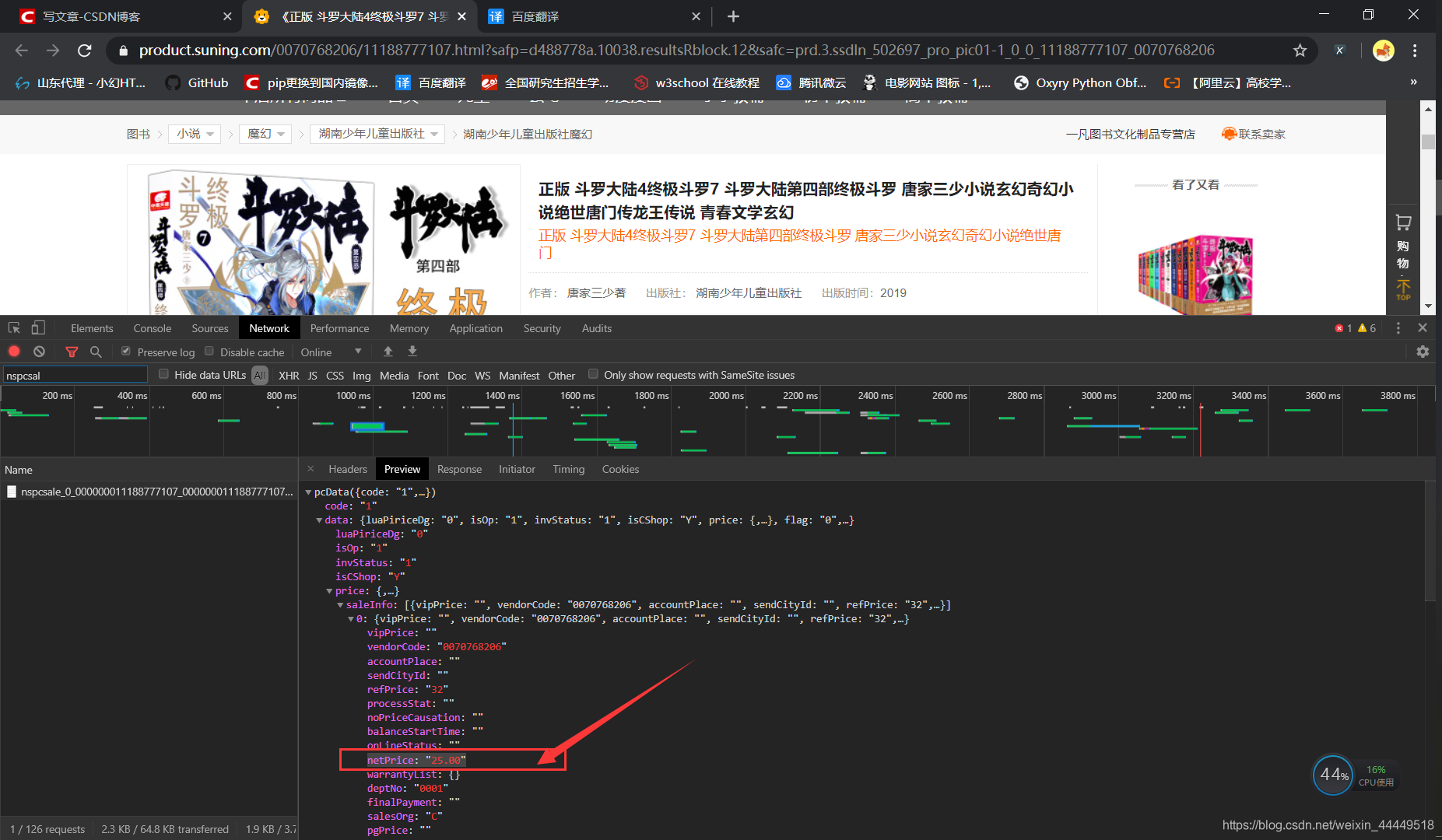This screenshot has height=840, width=1442.
Task: Open the shopping cart sidebar icon
Action: tap(1403, 222)
